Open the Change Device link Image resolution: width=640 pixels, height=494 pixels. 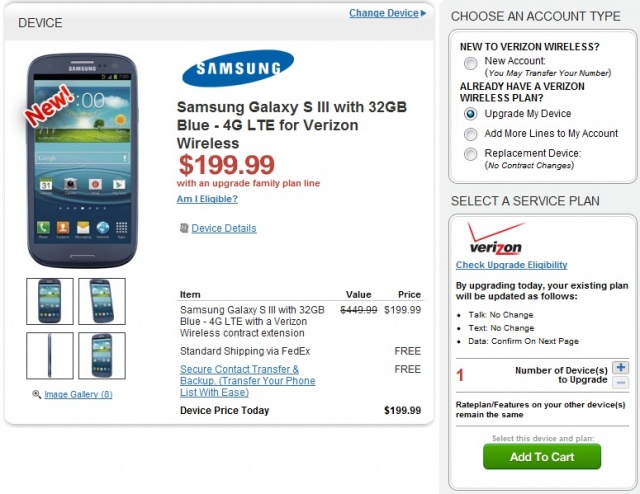click(x=384, y=13)
